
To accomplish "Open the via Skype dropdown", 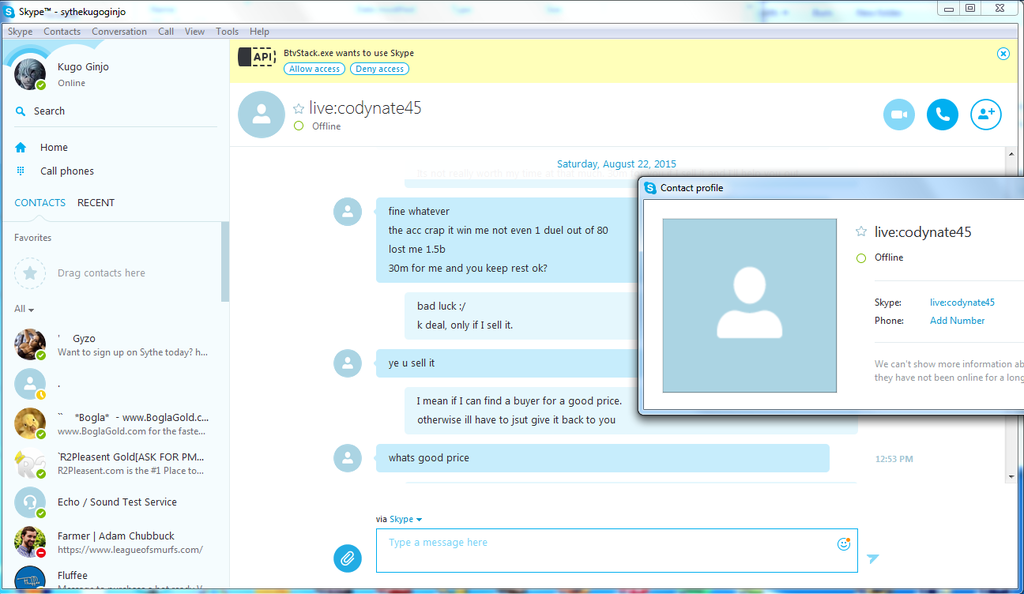I will tap(406, 519).
